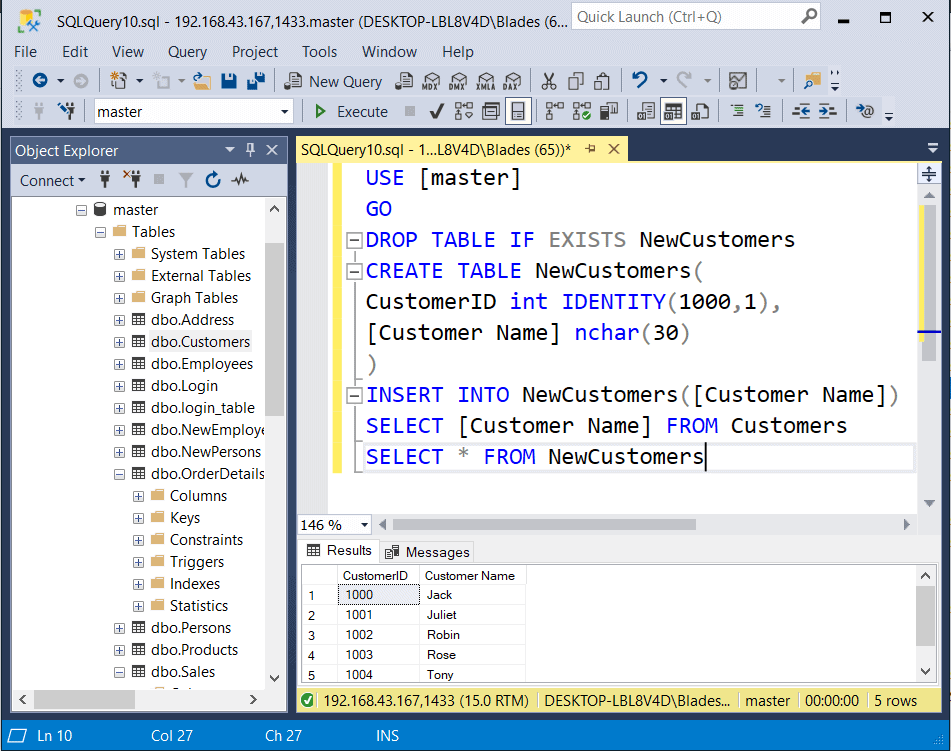Screen dimensions: 951x751
Task: Select the Undo icon
Action: click(x=640, y=81)
